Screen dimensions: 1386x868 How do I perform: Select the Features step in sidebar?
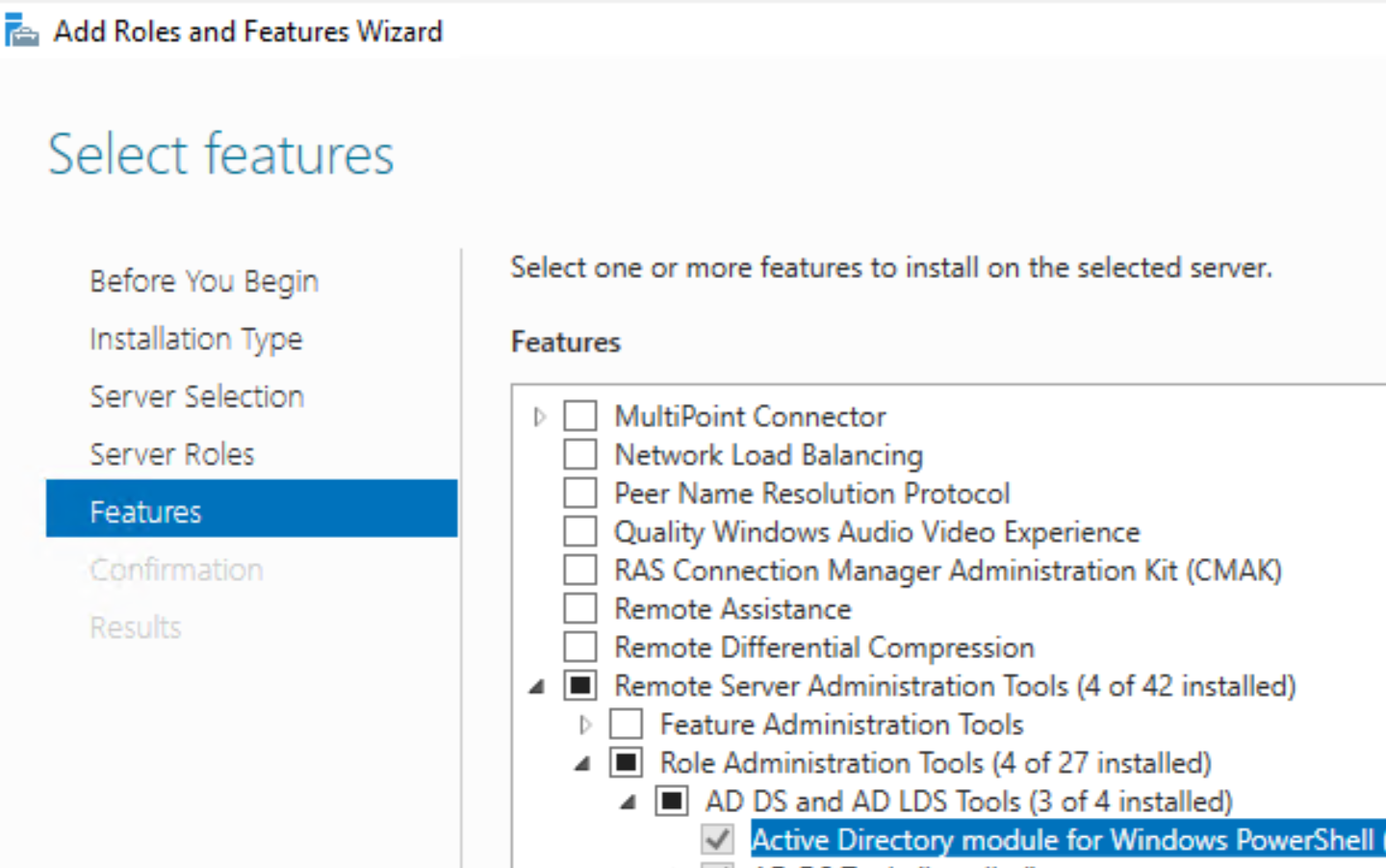point(251,509)
